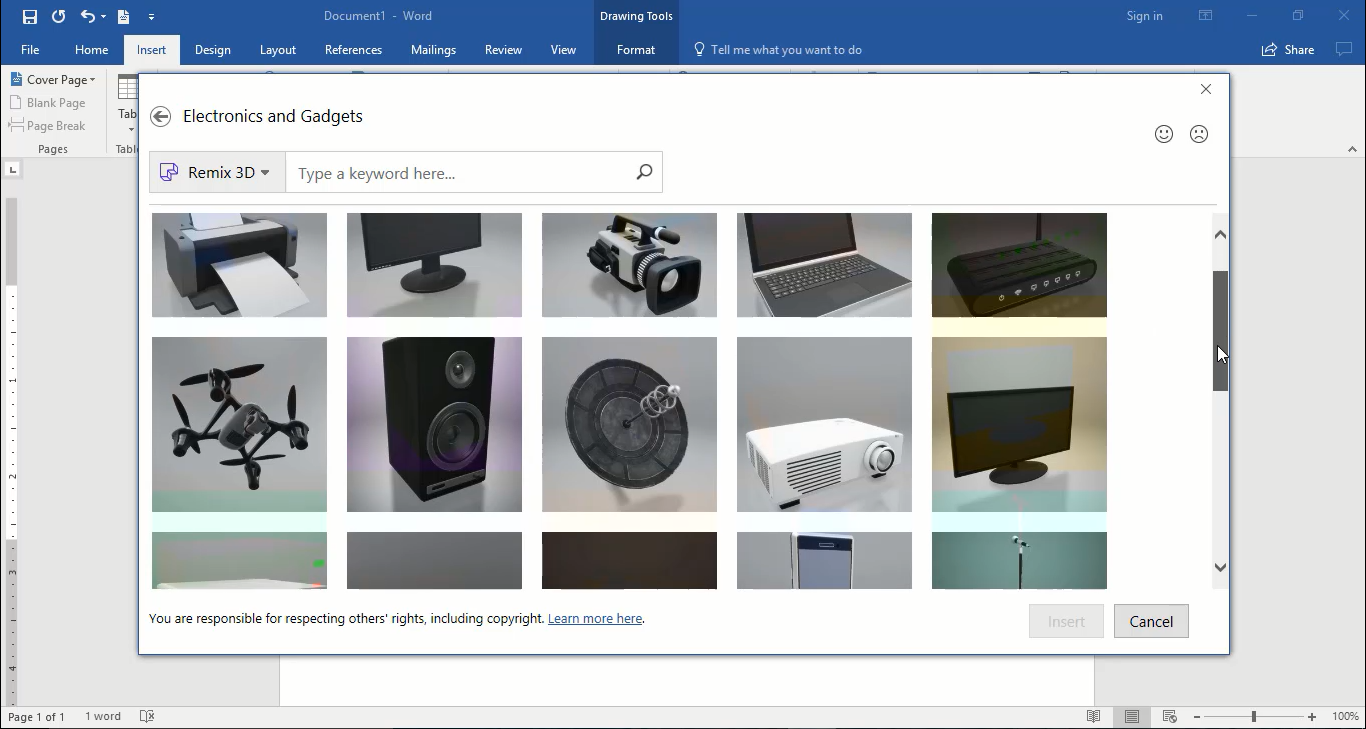Open the Customize Quick Access Toolbar dropdown
This screenshot has height=729, width=1366.
click(x=151, y=17)
